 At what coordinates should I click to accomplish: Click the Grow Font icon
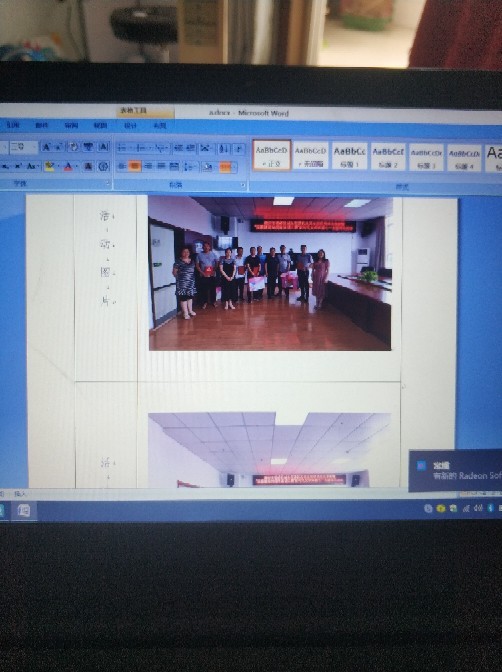[45, 148]
